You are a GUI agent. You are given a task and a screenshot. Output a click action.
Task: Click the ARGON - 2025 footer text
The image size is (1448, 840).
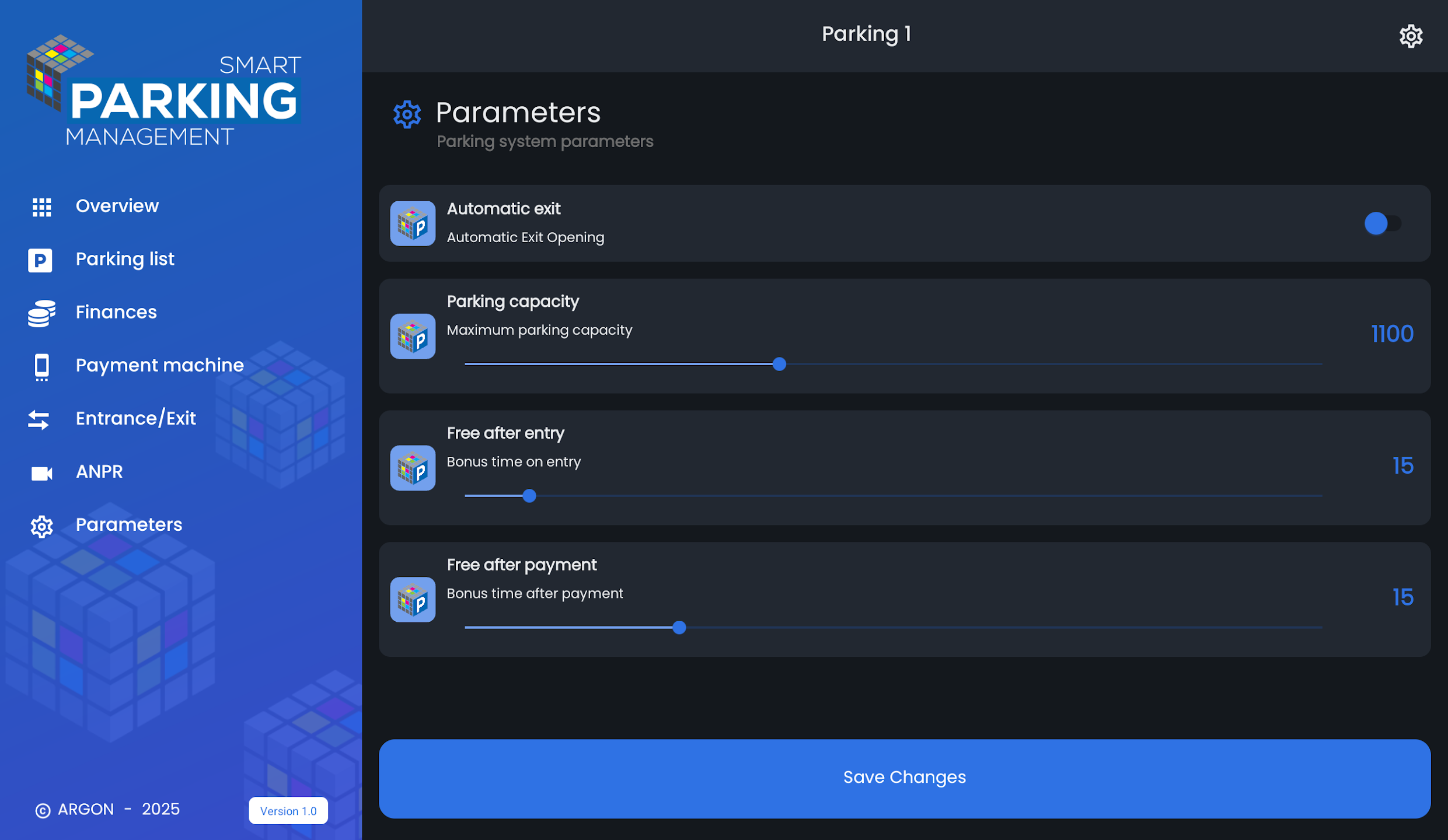tap(118, 810)
